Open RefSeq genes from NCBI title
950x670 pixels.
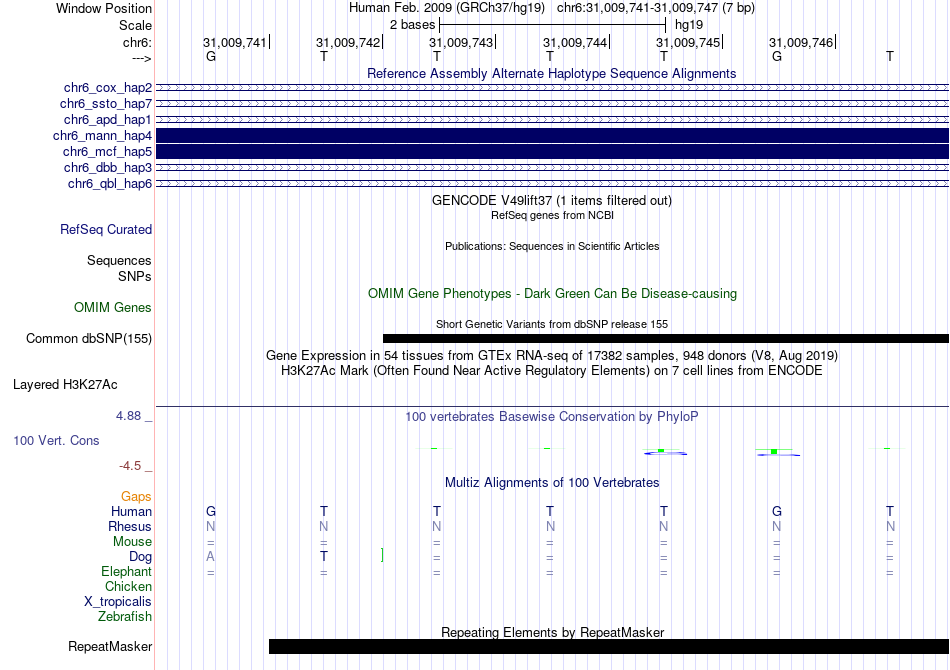point(552,215)
